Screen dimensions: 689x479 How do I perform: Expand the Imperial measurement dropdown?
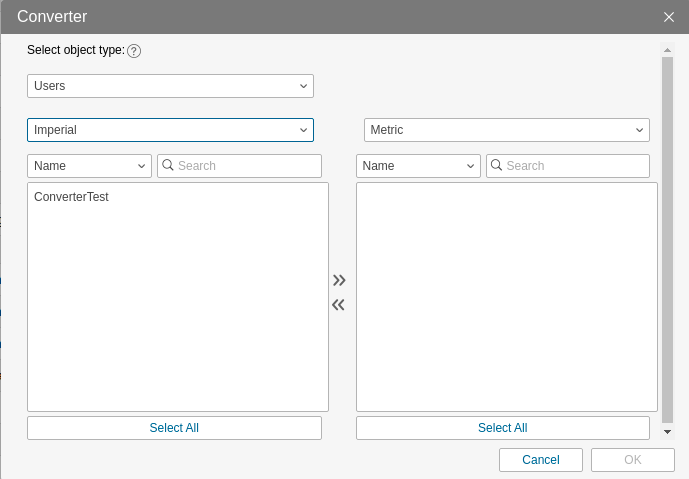click(x=170, y=130)
